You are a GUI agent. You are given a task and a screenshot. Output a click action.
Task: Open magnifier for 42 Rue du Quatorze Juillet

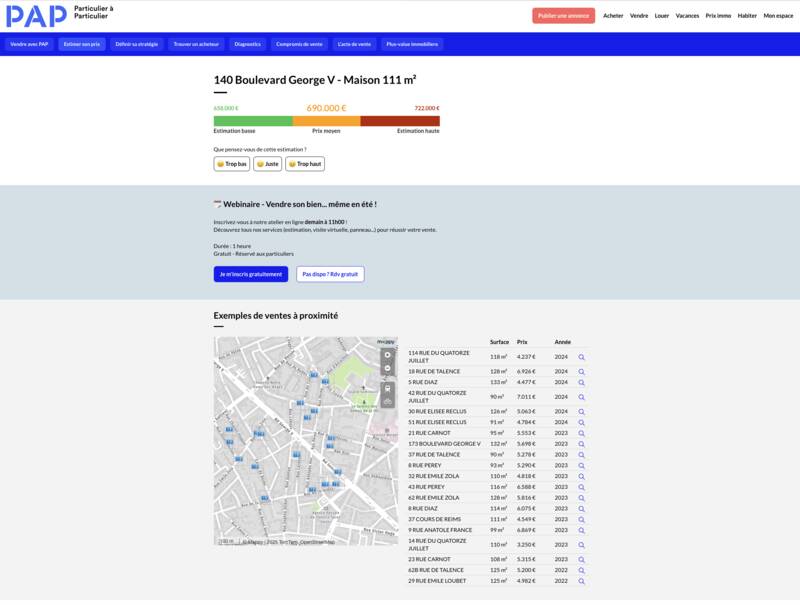click(581, 397)
